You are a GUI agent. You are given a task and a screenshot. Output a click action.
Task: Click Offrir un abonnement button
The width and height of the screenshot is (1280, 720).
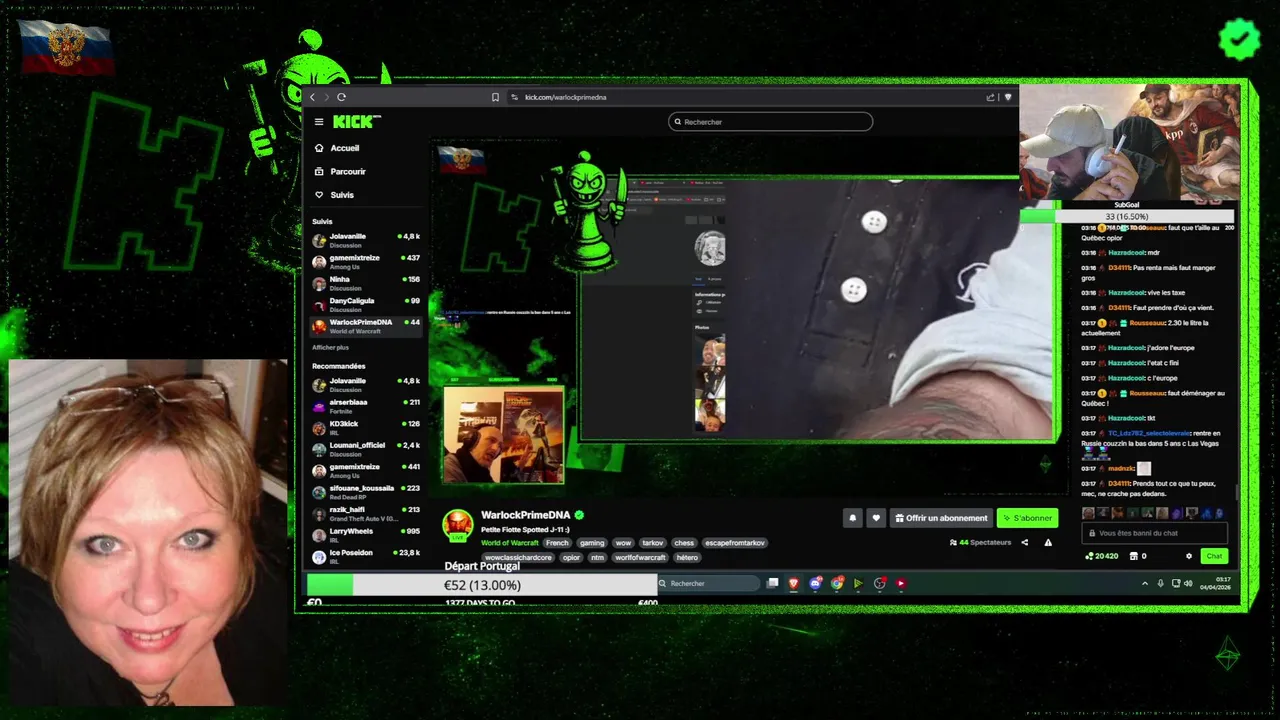[941, 518]
